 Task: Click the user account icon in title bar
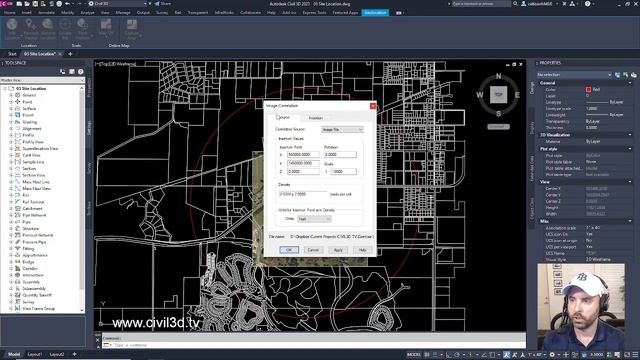tap(524, 4)
